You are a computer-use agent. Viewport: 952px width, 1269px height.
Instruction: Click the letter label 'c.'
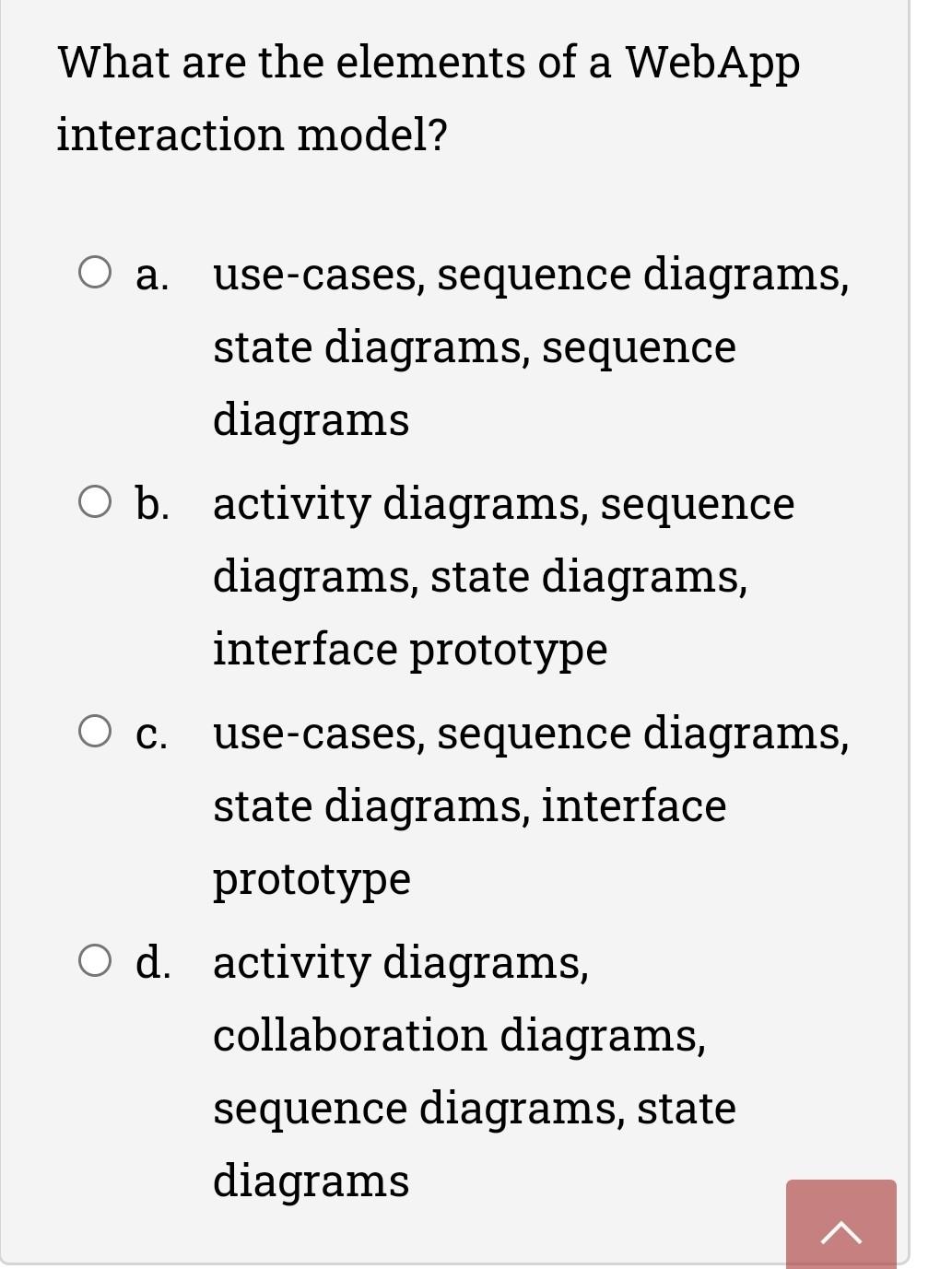pos(152,734)
